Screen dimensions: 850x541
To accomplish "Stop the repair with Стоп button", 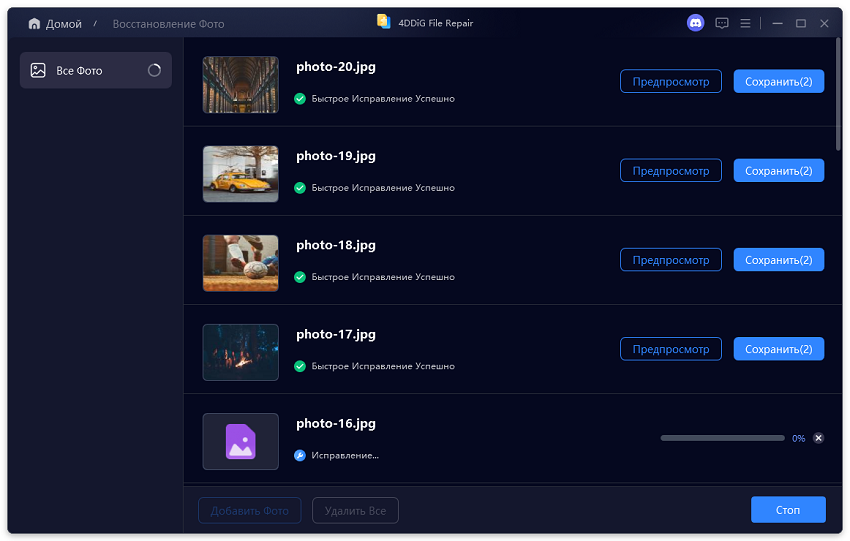I will (x=788, y=510).
